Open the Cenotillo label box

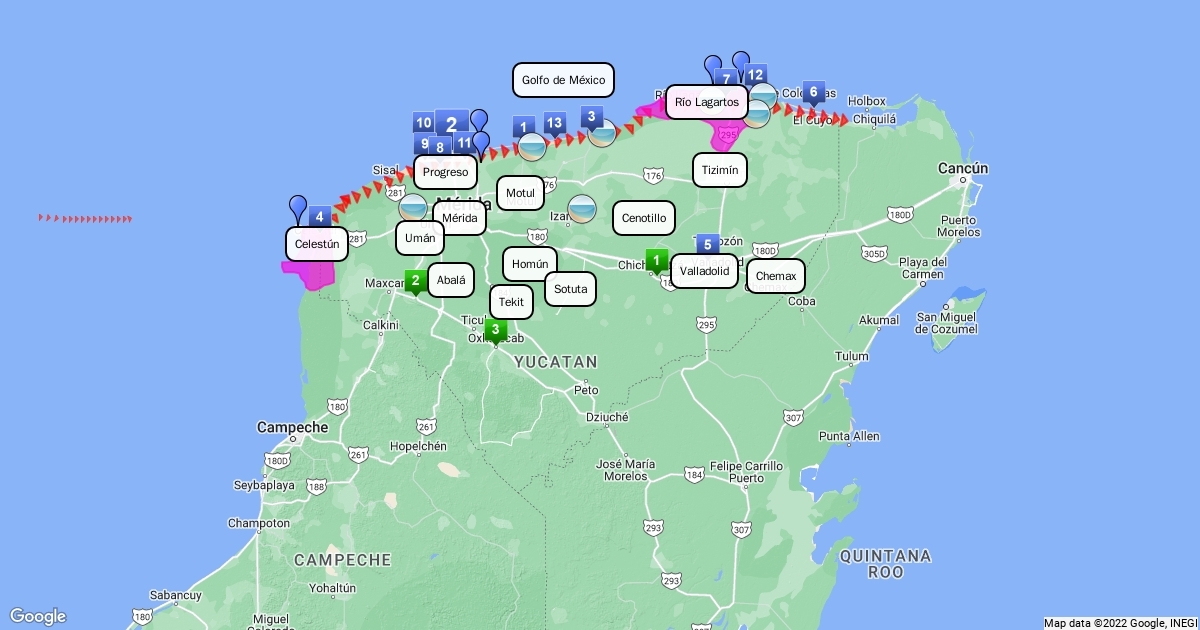644,218
